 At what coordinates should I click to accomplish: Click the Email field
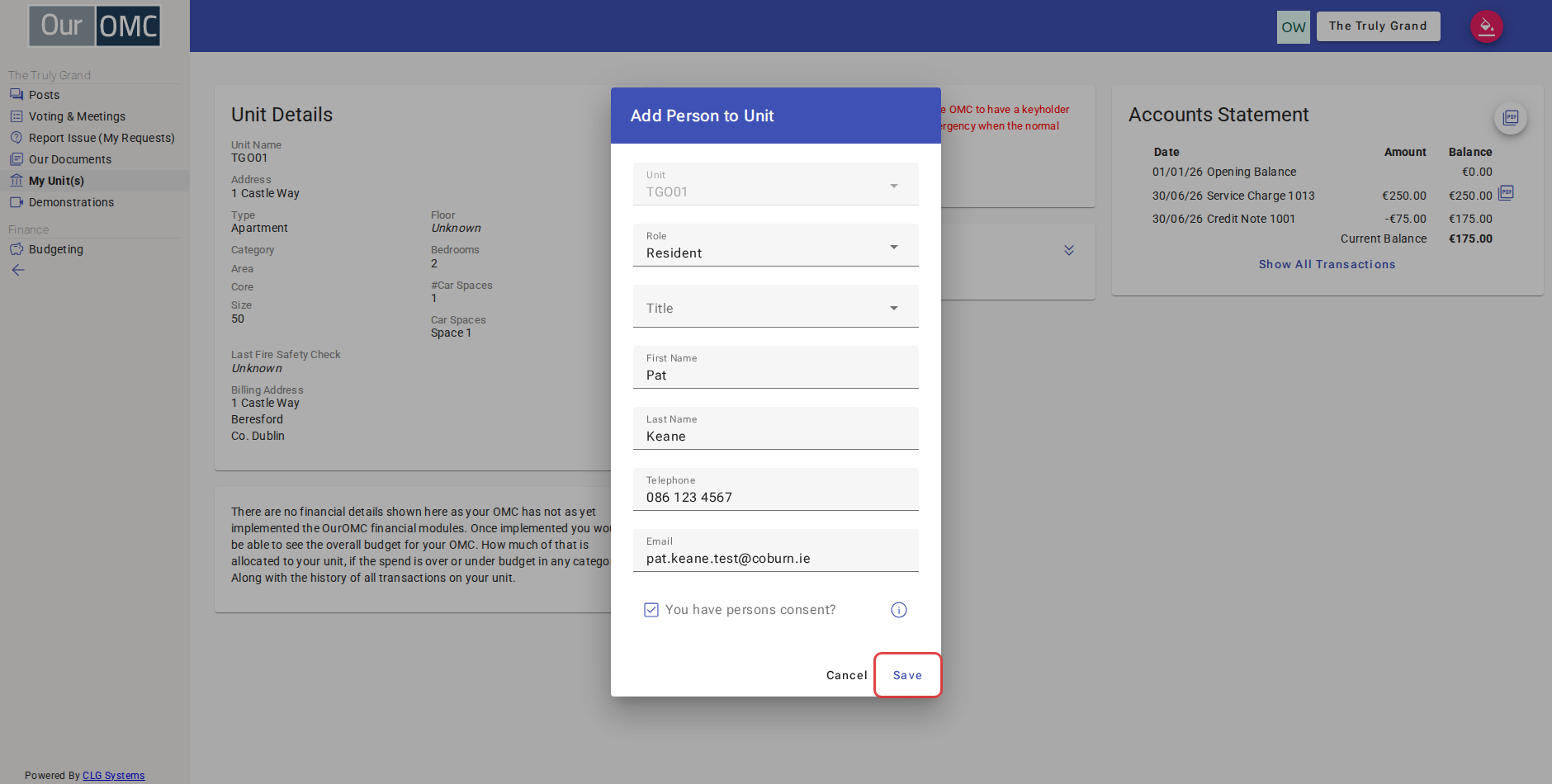click(776, 550)
